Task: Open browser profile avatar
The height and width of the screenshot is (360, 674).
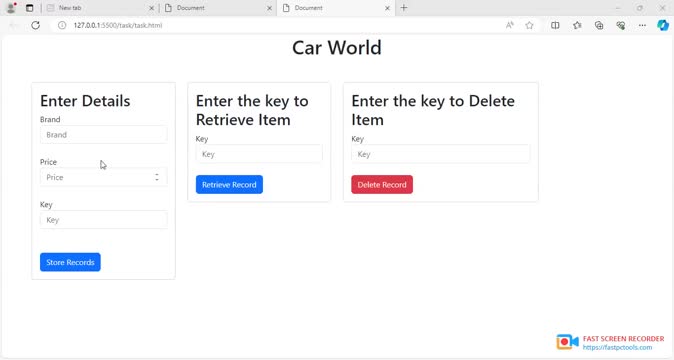Action: (11, 7)
